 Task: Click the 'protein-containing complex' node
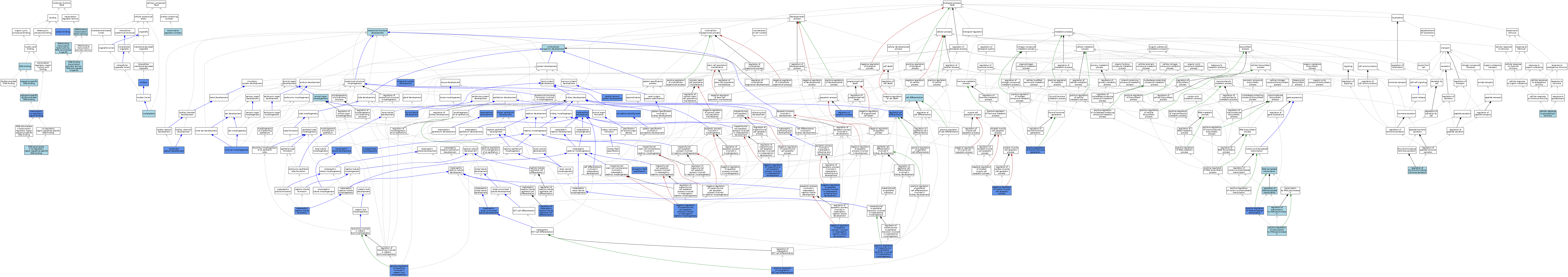pos(169,18)
